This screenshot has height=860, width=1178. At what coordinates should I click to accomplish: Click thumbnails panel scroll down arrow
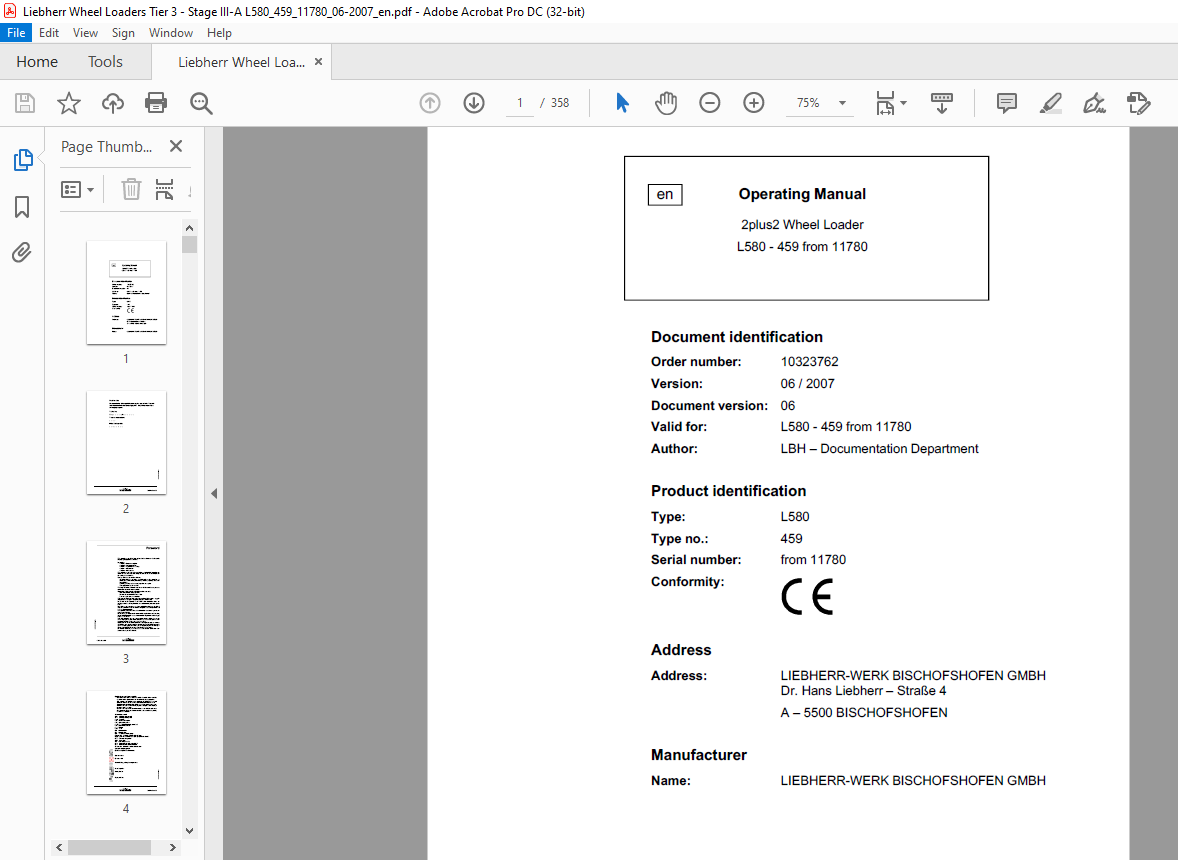click(189, 831)
